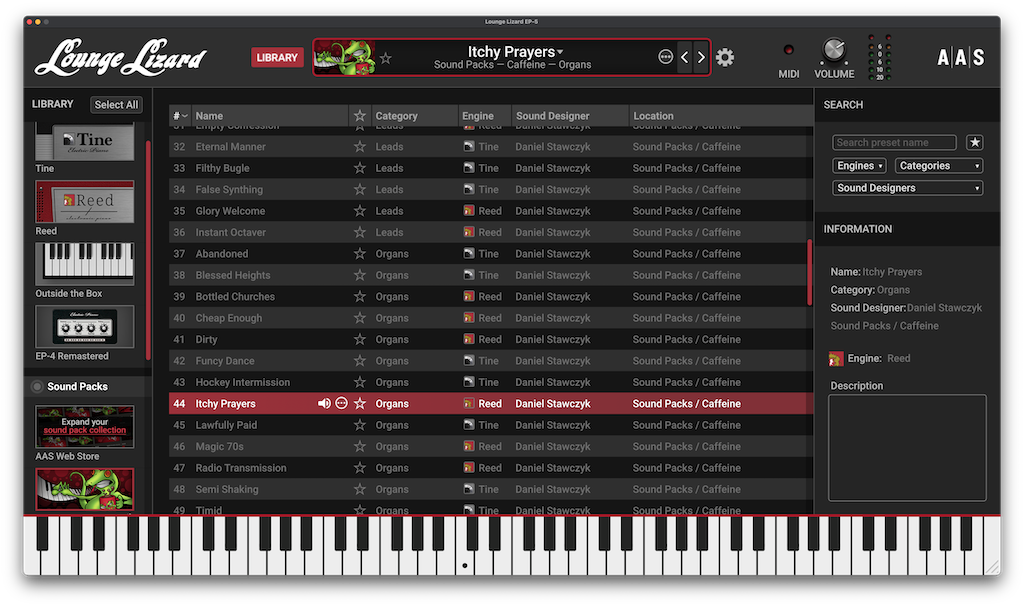Click the speaker icon on Itchy Prayers
This screenshot has width=1024, height=606.
[x=324, y=404]
